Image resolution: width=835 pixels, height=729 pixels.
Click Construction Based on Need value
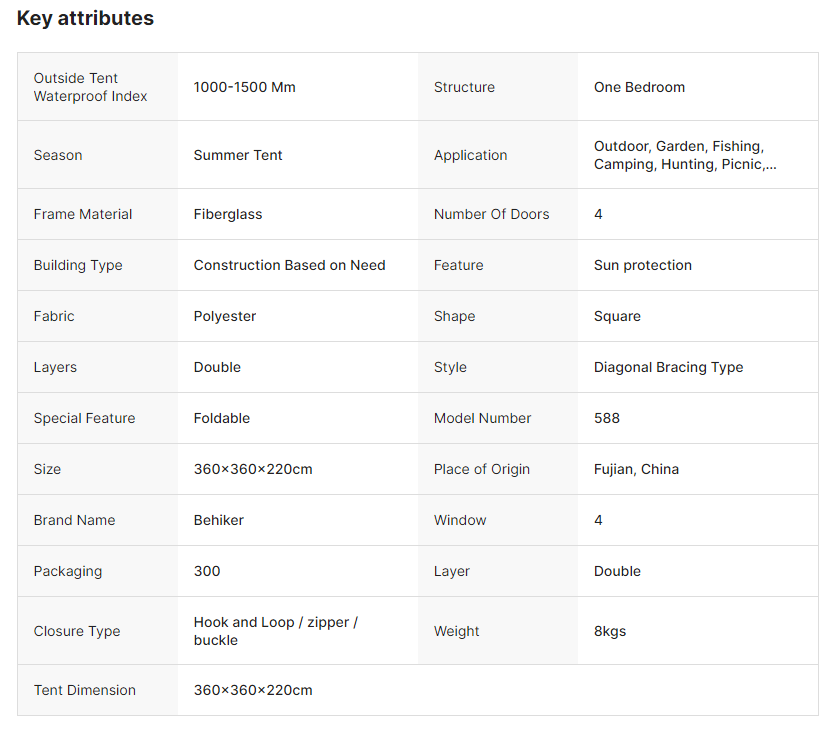289,265
